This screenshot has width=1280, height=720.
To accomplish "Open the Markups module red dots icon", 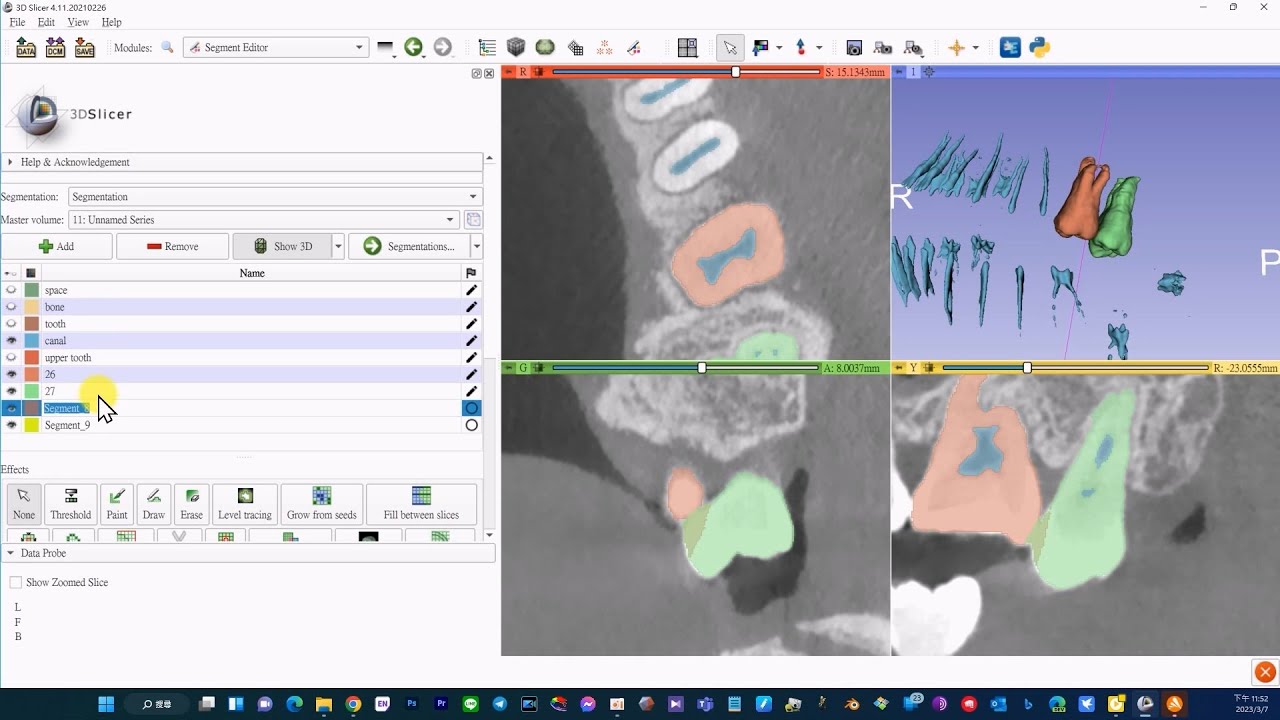I will coord(604,47).
